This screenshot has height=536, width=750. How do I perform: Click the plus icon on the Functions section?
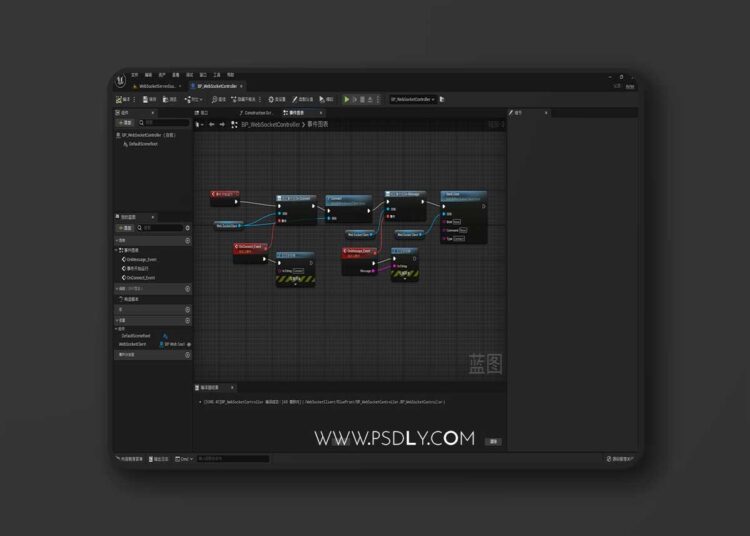pos(188,289)
